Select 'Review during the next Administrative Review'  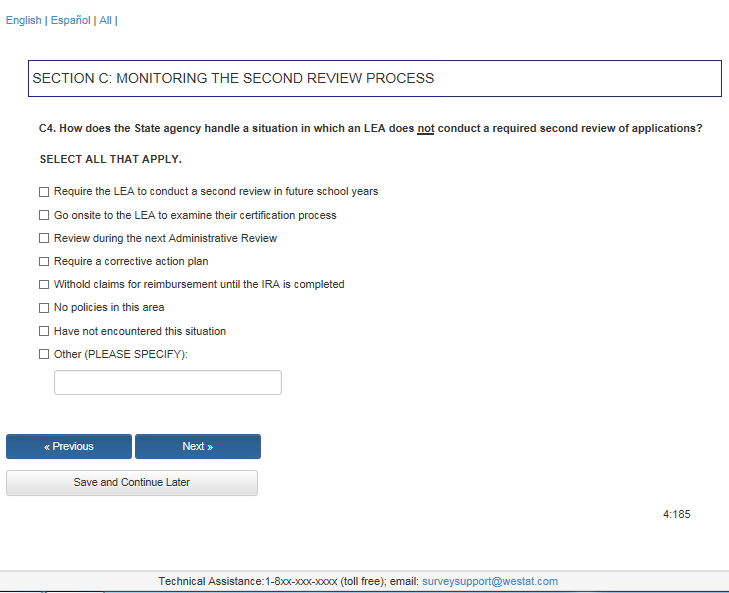(44, 238)
